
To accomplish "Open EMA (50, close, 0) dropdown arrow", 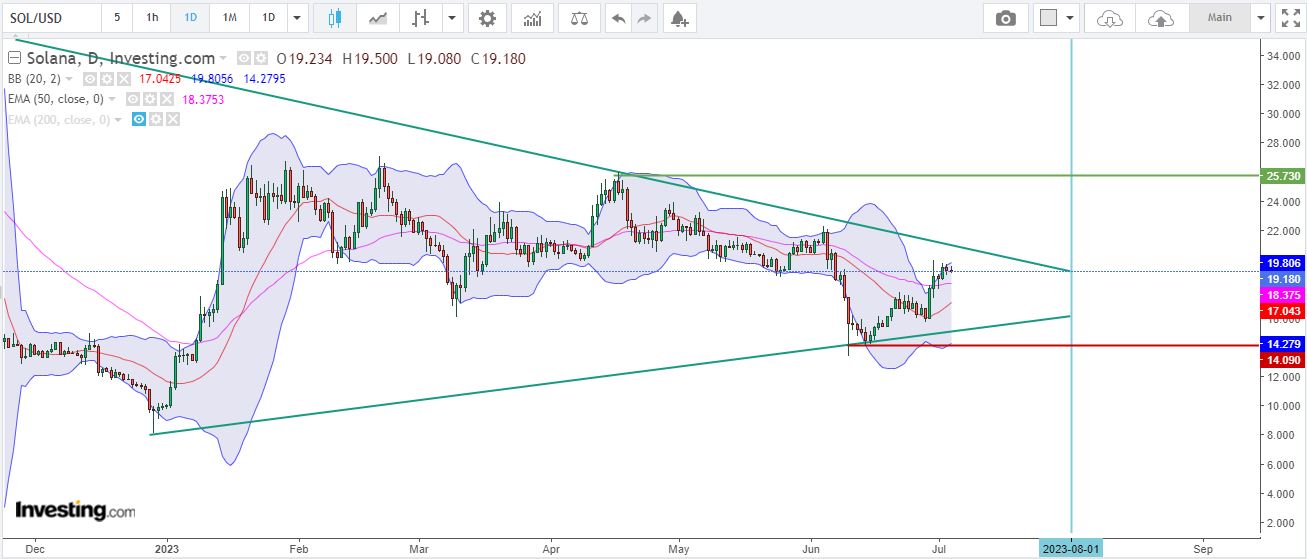I will (112, 99).
